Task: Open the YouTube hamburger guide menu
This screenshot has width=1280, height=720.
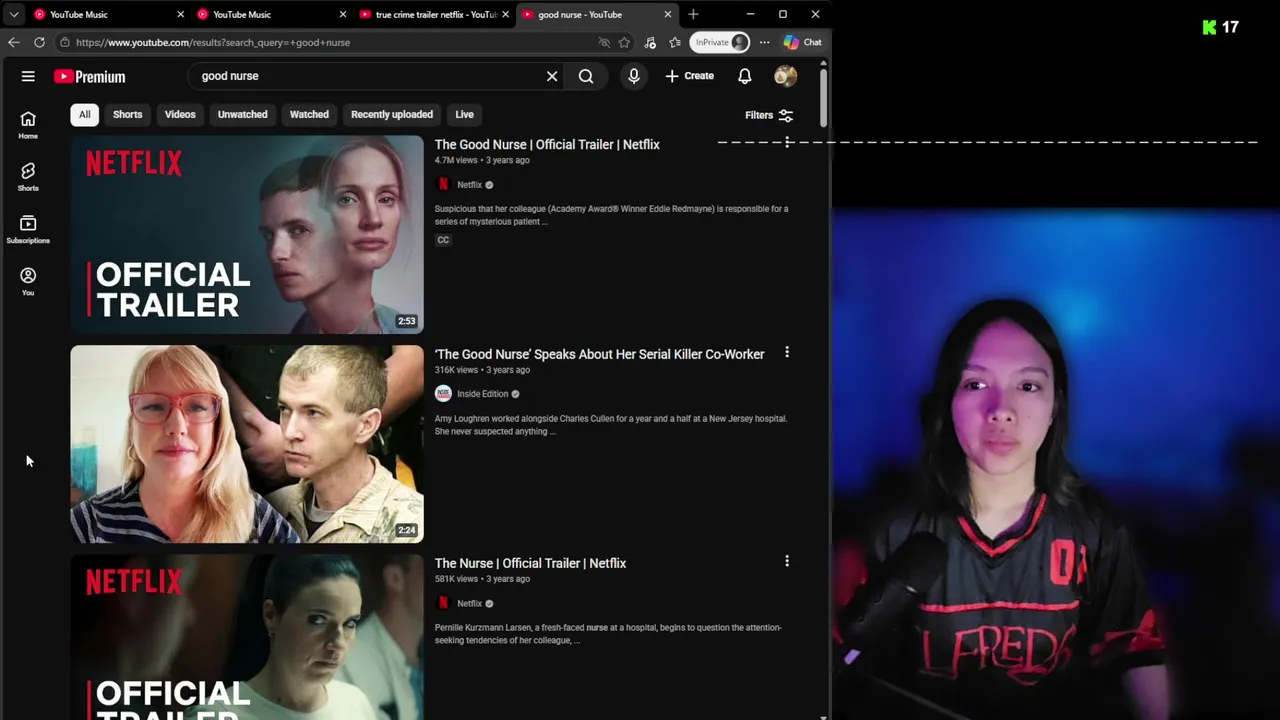Action: tap(28, 76)
